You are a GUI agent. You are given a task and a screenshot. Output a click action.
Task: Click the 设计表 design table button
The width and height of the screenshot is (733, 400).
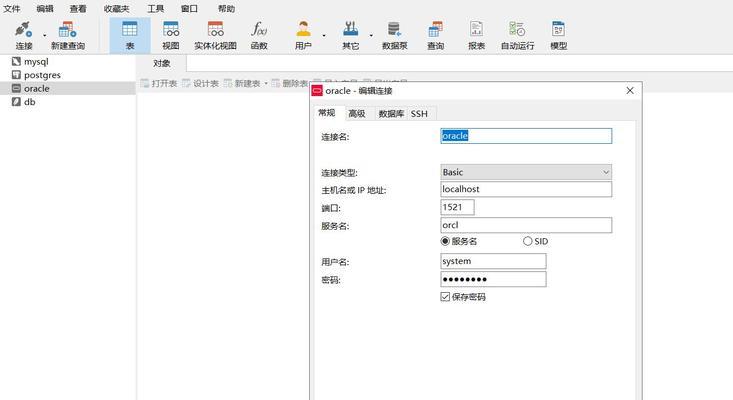[201, 83]
